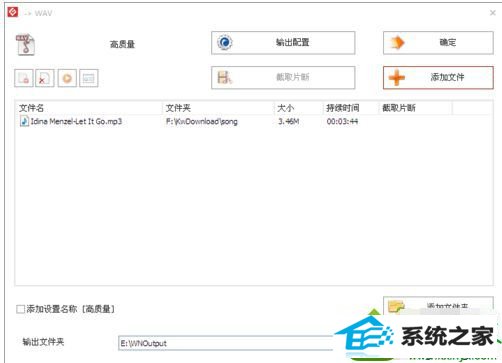The width and height of the screenshot is (502, 363).
Task: Click the file info toolbar icon
Action: [89, 78]
